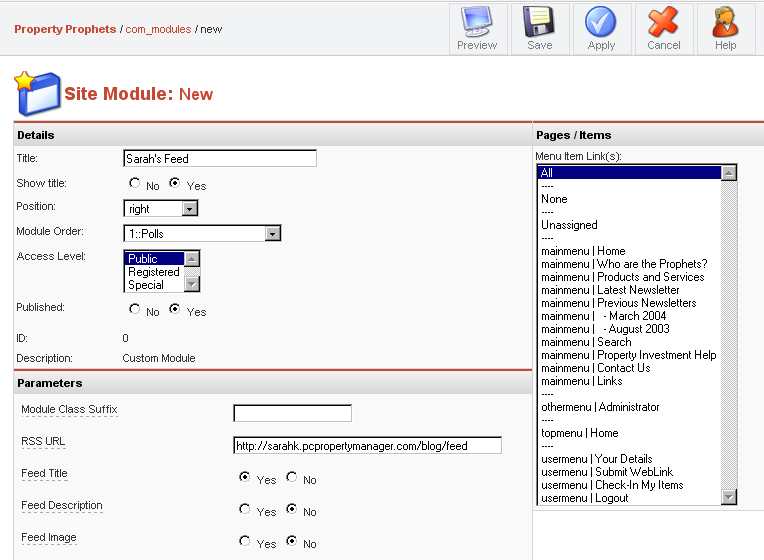764x560 pixels.
Task: Select mainmenu | Search item
Action: [630, 342]
